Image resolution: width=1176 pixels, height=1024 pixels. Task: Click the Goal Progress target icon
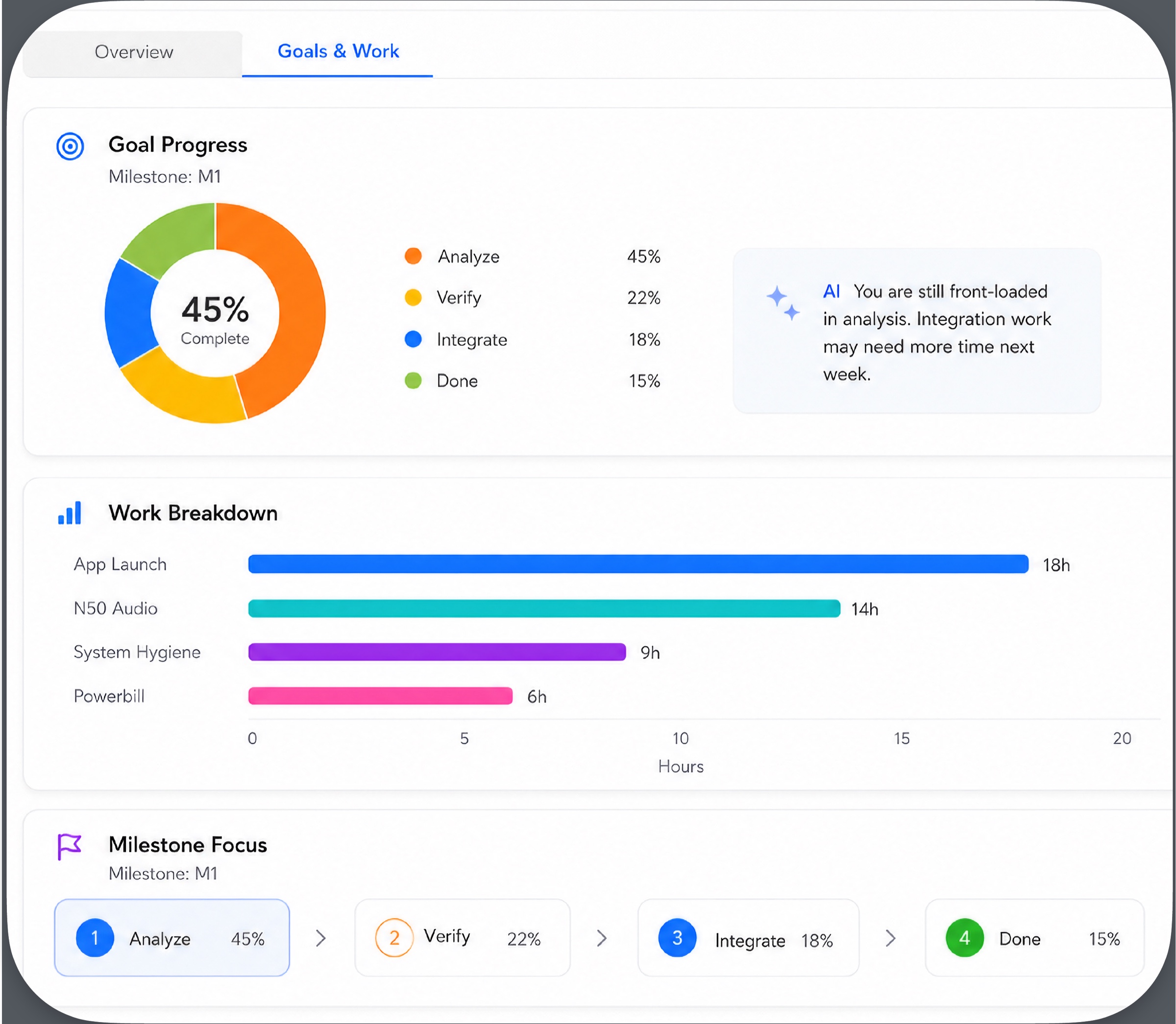tap(70, 146)
